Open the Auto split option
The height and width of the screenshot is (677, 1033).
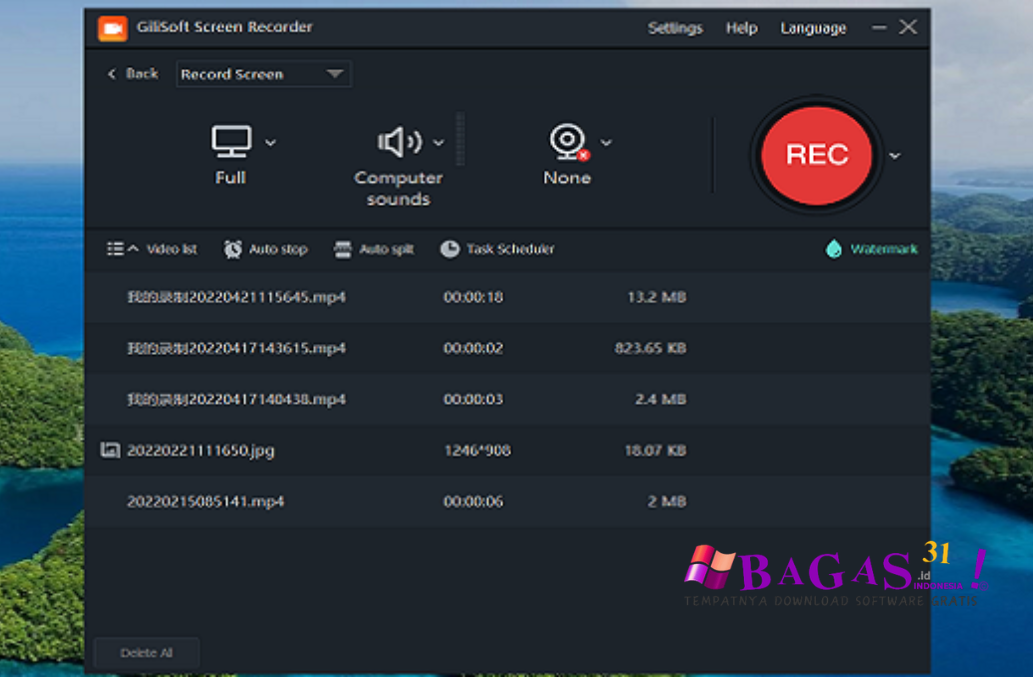(374, 249)
